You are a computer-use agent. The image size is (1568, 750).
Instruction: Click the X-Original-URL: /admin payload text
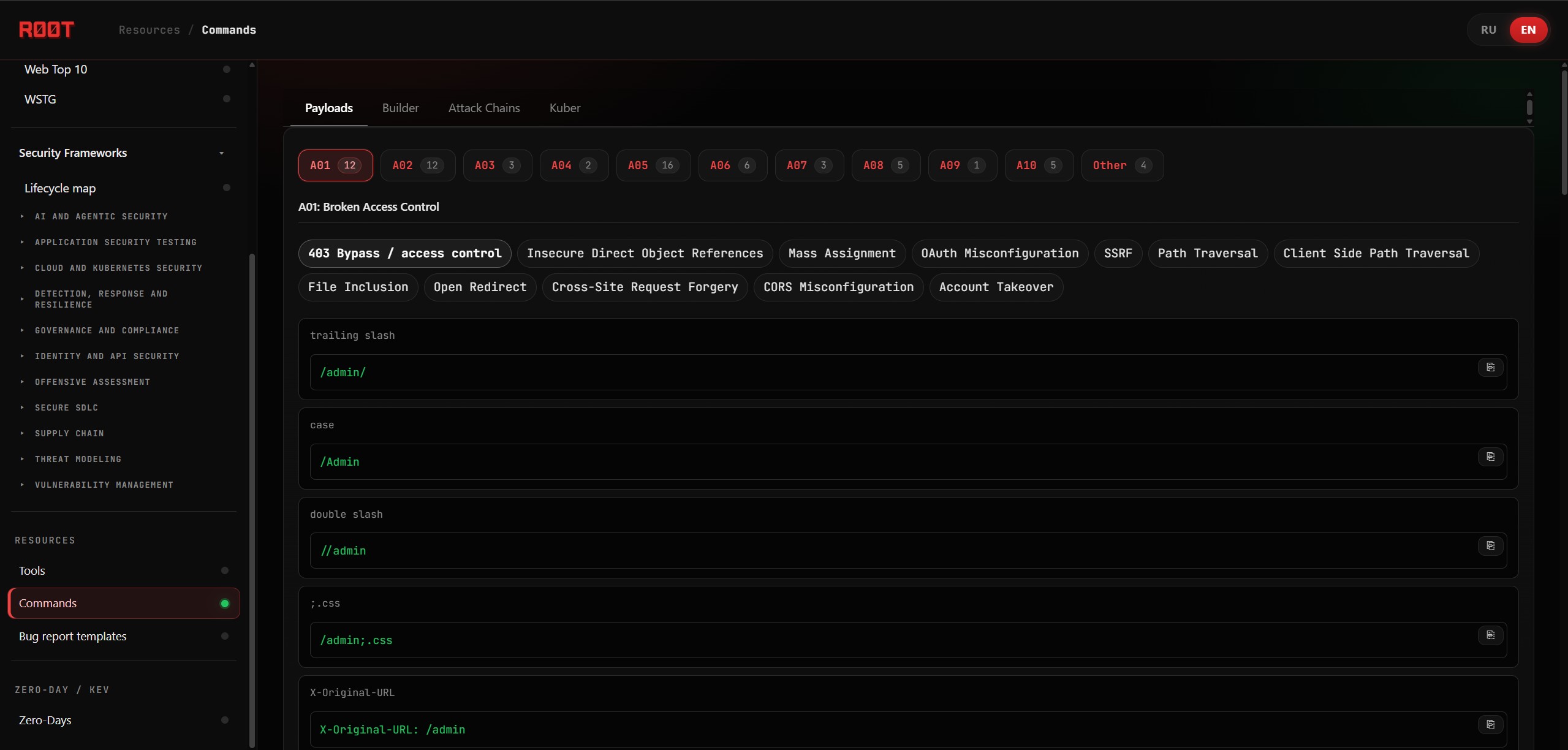[x=392, y=730]
